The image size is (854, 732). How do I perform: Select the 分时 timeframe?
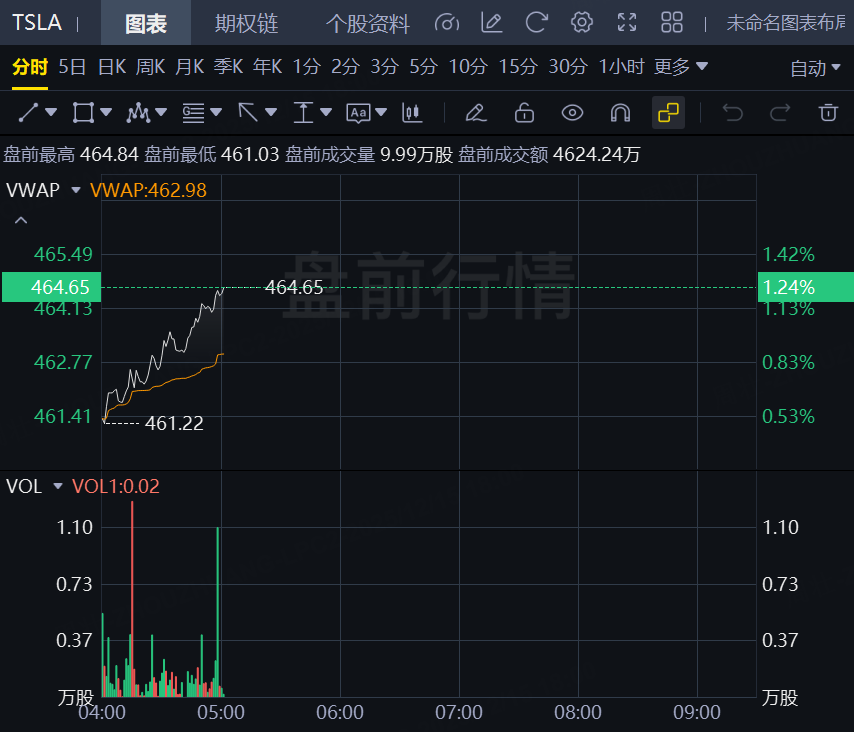pyautogui.click(x=30, y=67)
